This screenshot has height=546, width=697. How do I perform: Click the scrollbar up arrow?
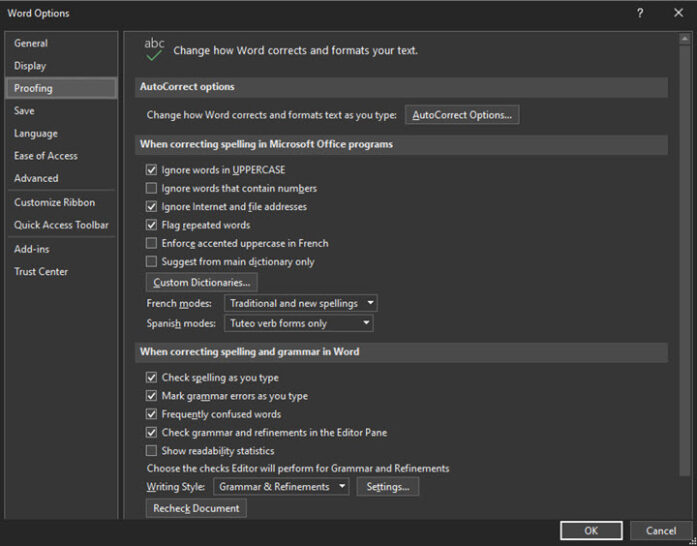(685, 39)
